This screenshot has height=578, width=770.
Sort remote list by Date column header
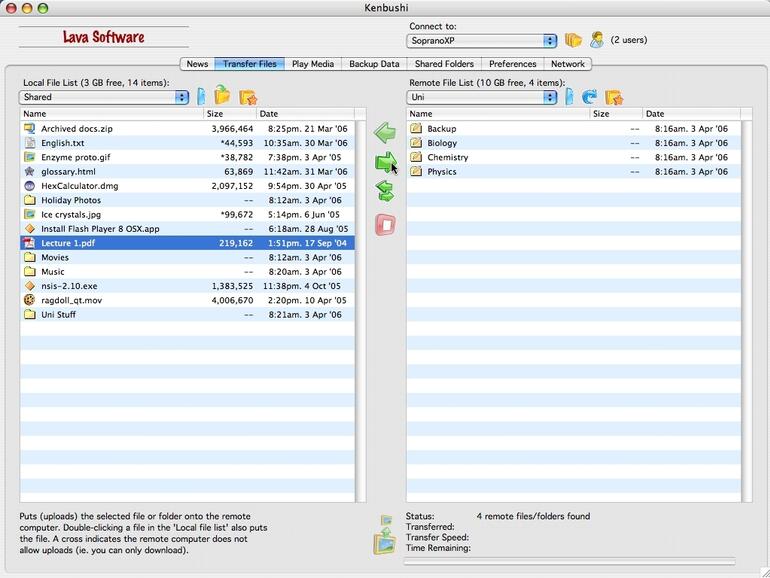(x=690, y=114)
